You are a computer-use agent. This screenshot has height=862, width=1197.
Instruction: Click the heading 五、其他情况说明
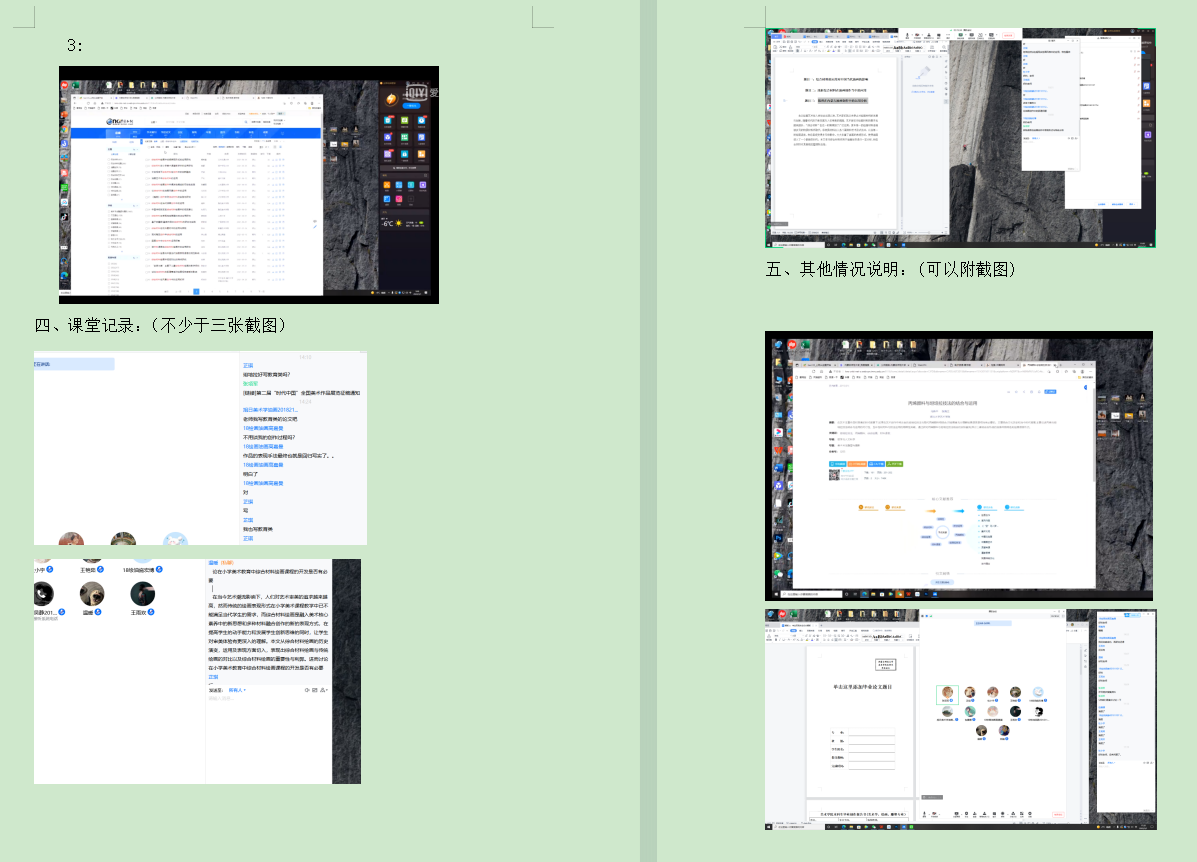890,269
